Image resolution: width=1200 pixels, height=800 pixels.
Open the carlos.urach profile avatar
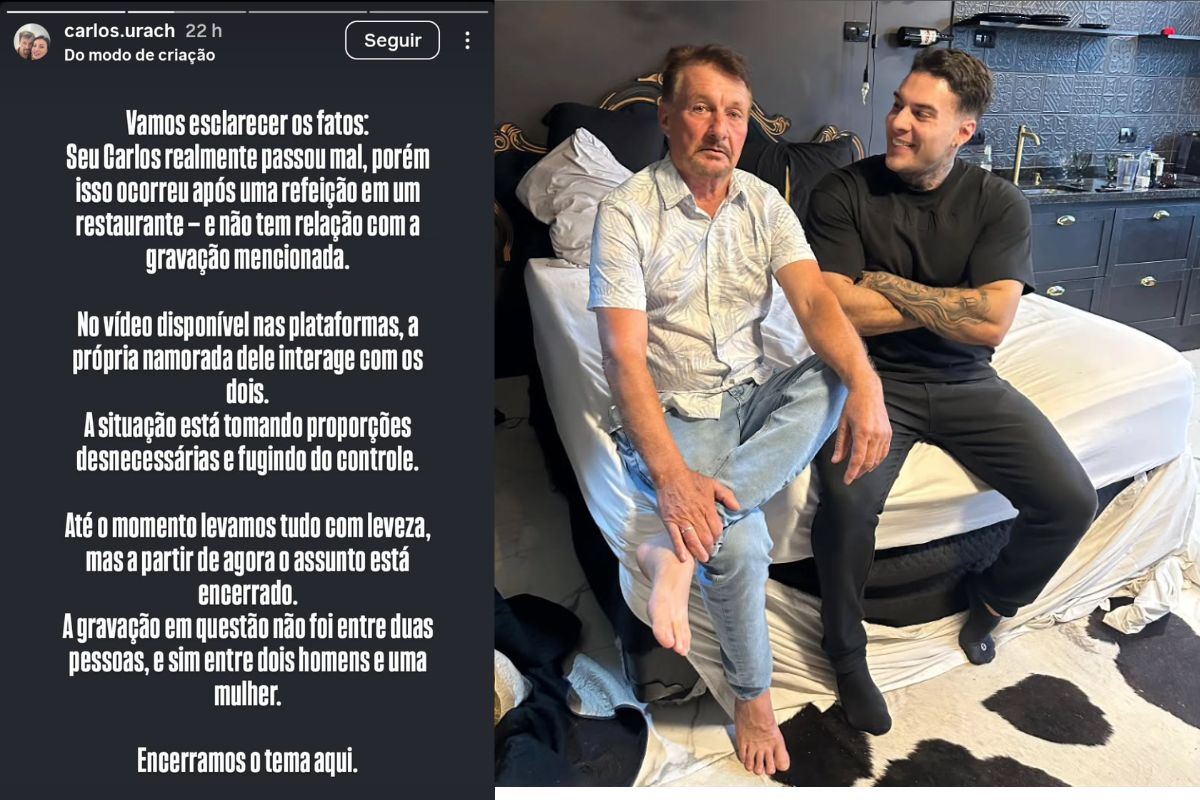pos(31,41)
